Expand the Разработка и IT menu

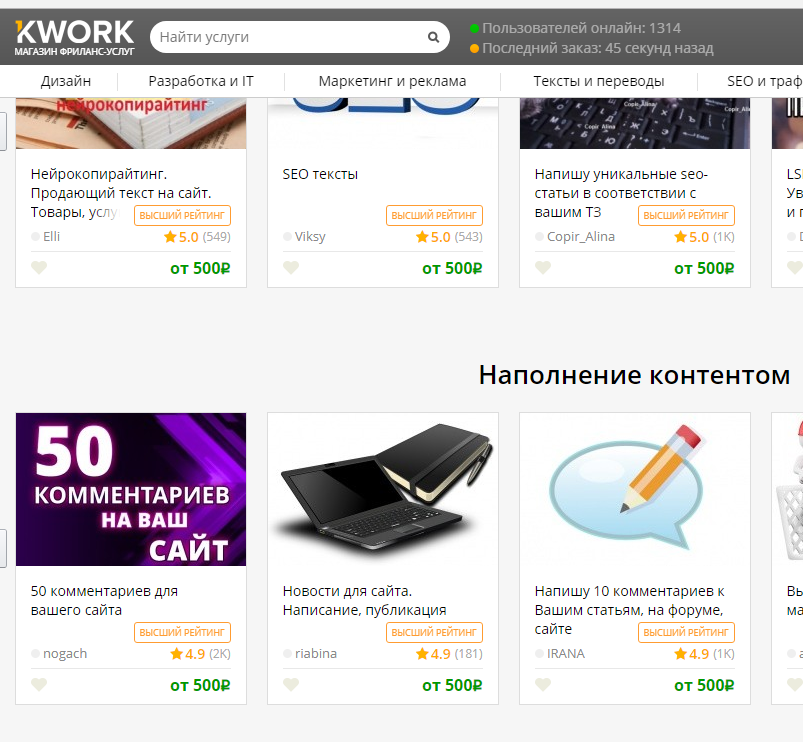[x=201, y=81]
